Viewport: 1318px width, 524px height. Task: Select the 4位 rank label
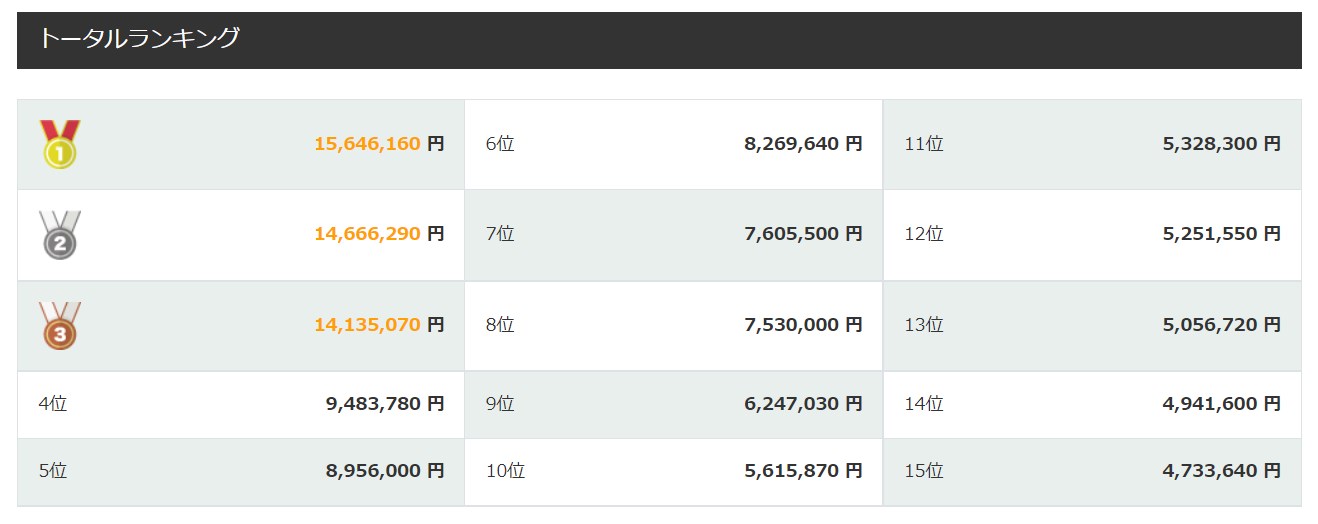coord(53,404)
